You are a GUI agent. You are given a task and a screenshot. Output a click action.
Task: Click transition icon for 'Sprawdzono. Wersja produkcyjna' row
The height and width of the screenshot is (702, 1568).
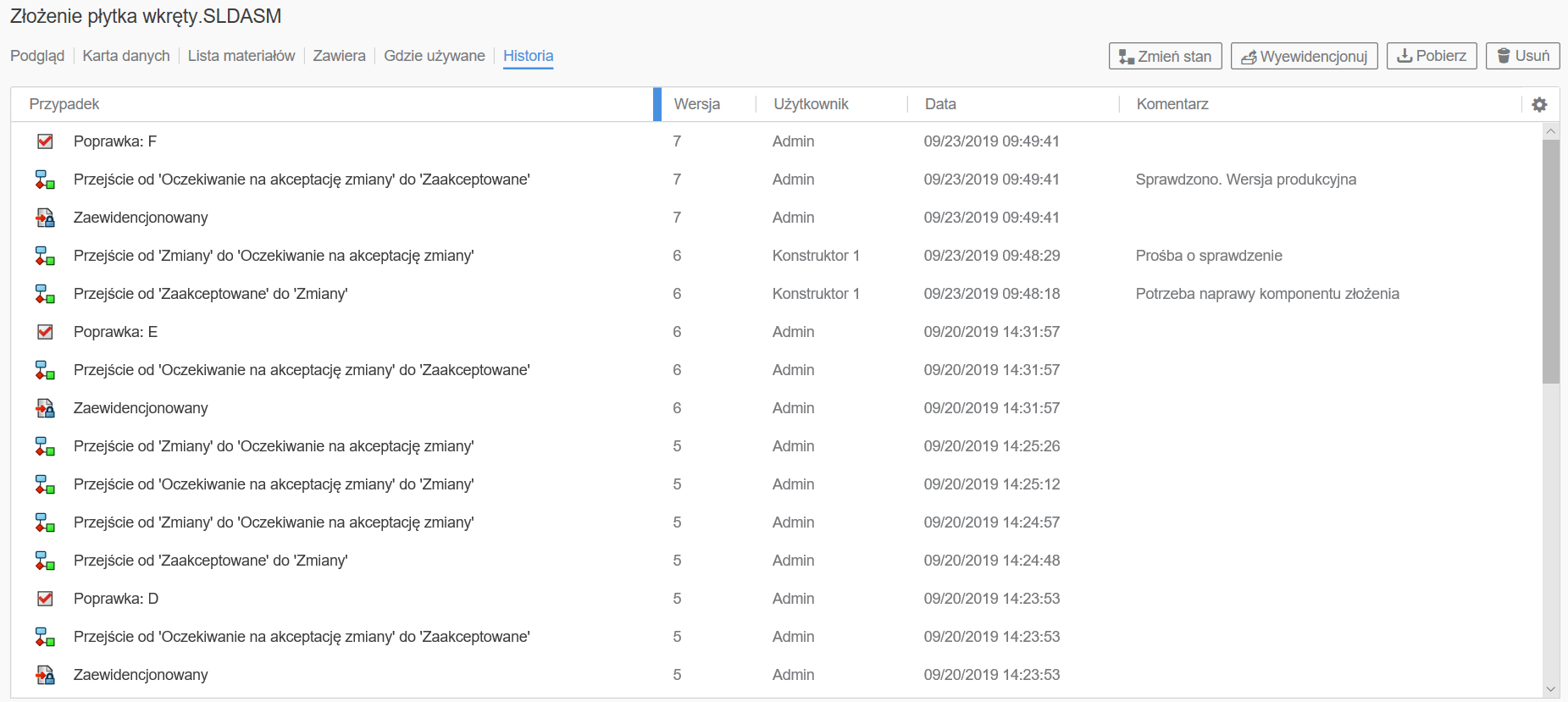point(45,180)
